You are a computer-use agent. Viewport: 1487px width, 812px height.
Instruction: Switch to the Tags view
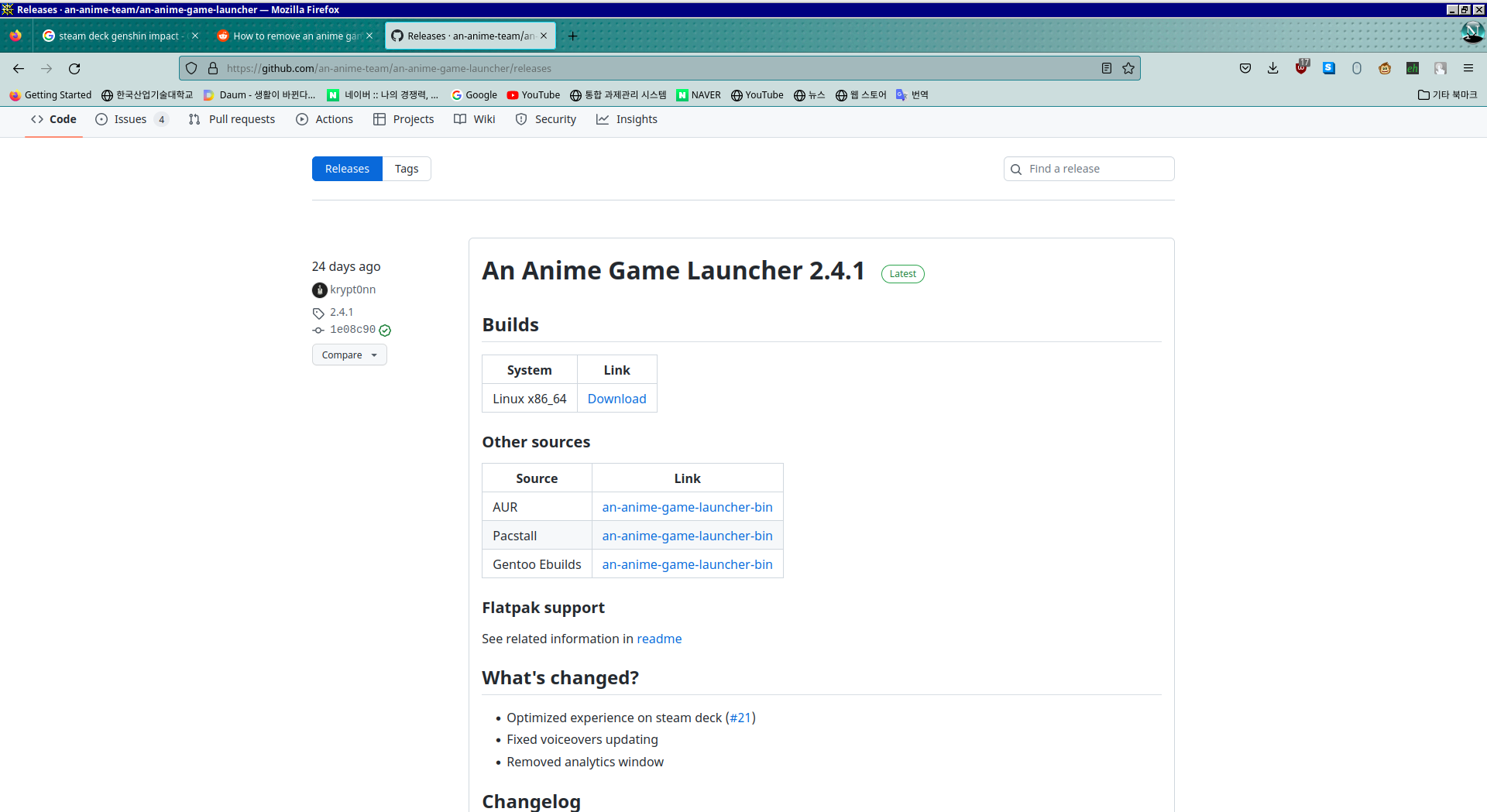click(407, 169)
